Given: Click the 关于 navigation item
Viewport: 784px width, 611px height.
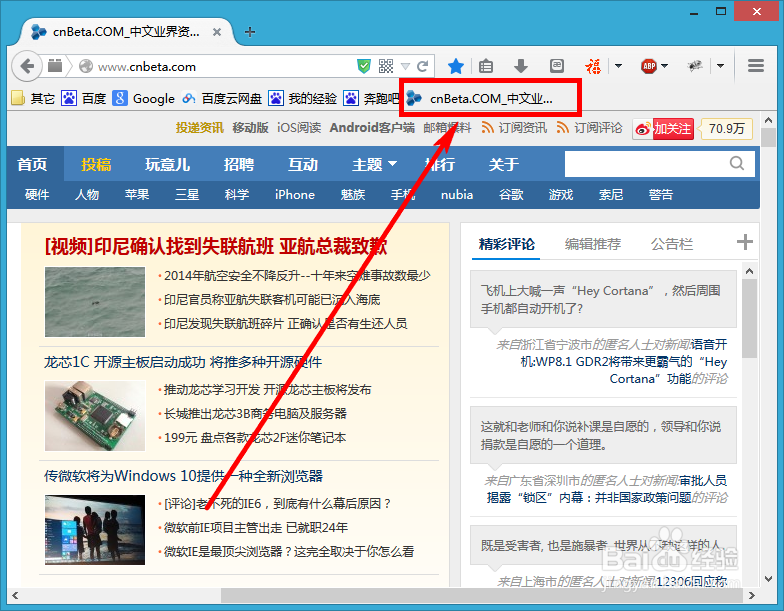Looking at the screenshot, I should tap(504, 164).
